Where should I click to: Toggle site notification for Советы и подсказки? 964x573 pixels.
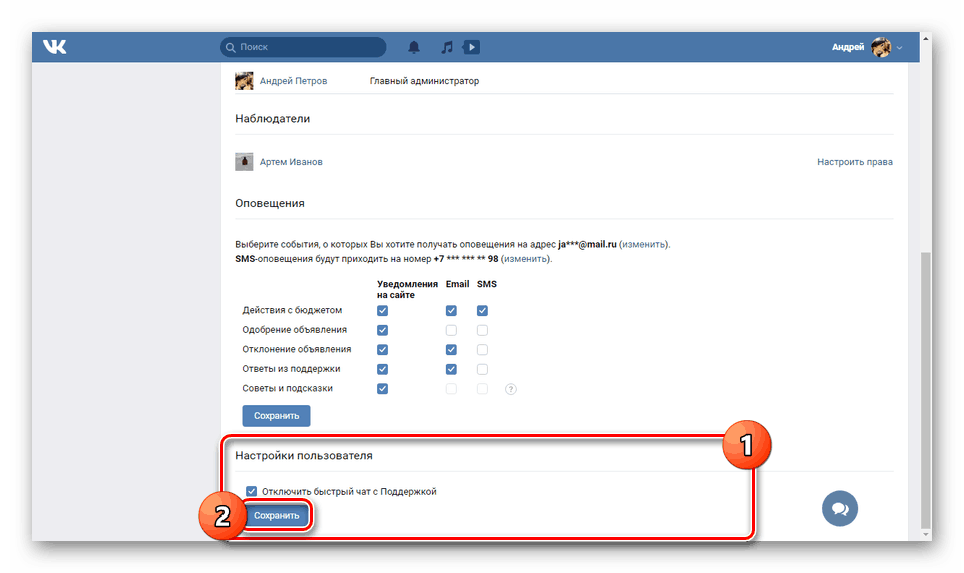(x=382, y=389)
